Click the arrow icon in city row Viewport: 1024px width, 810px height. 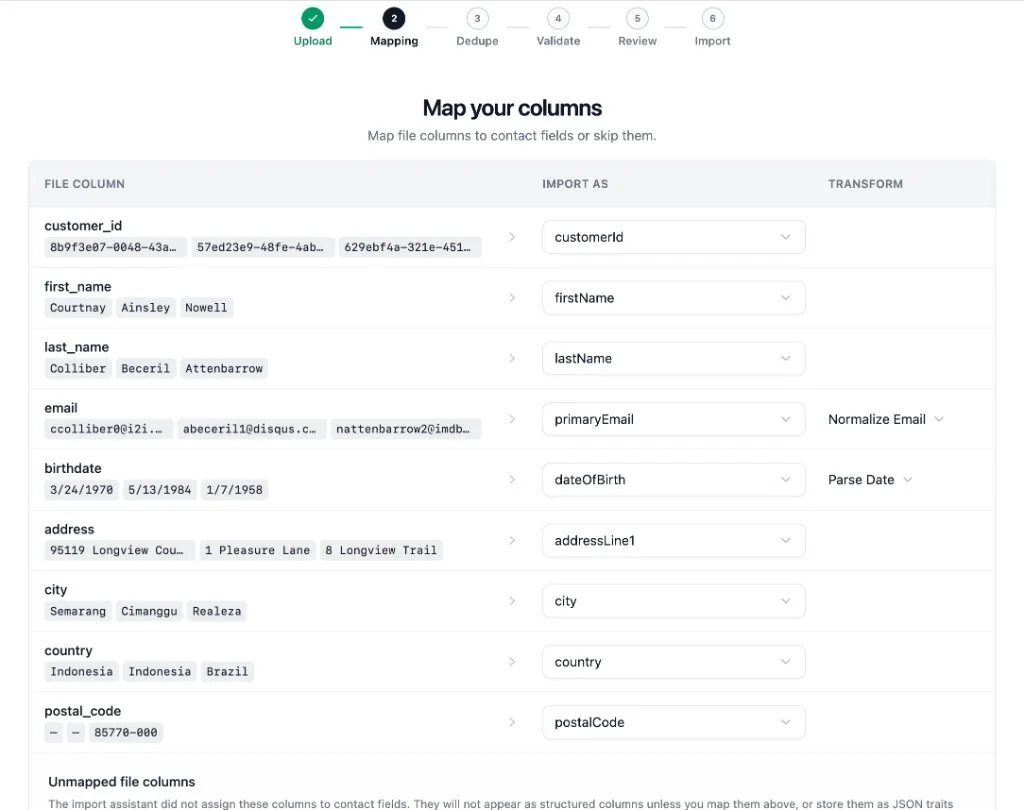point(512,601)
